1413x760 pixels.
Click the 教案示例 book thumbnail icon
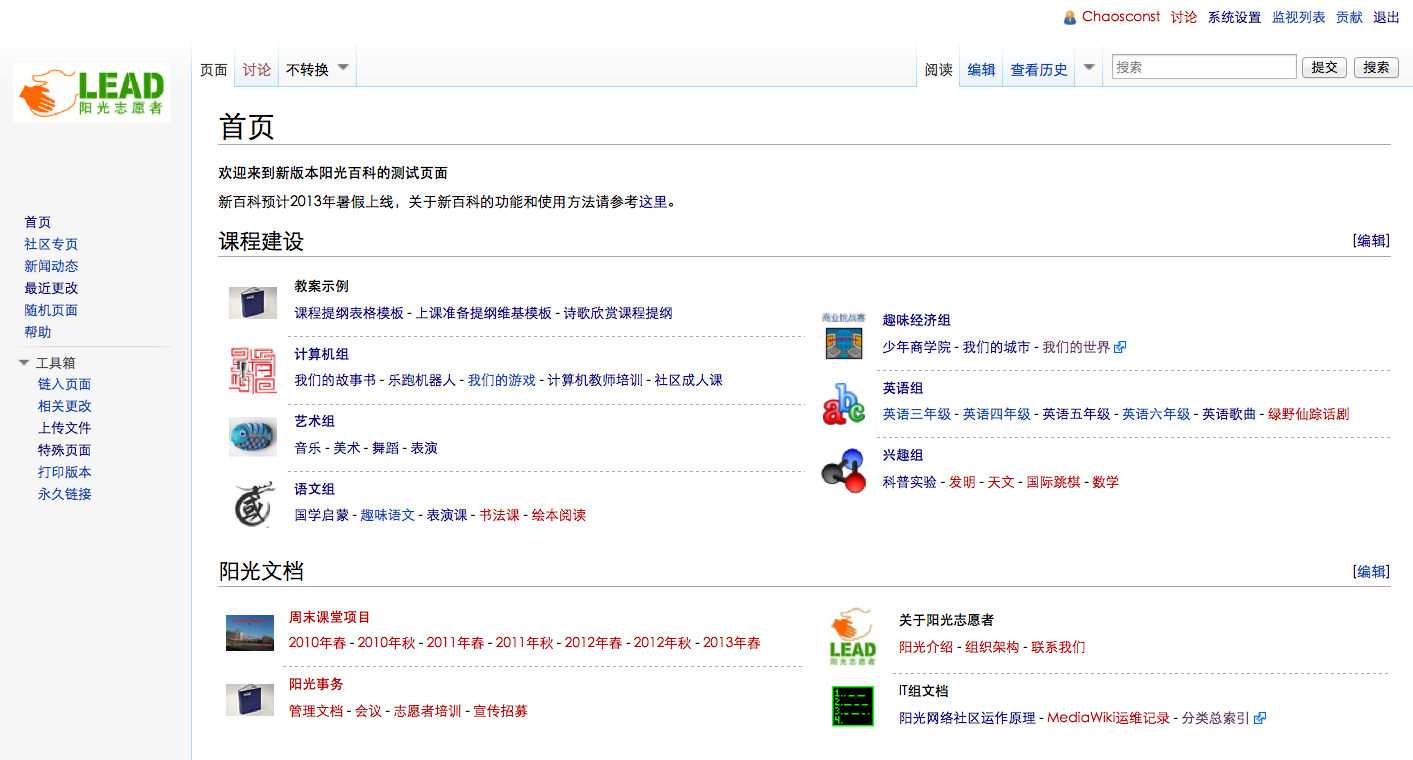(253, 303)
